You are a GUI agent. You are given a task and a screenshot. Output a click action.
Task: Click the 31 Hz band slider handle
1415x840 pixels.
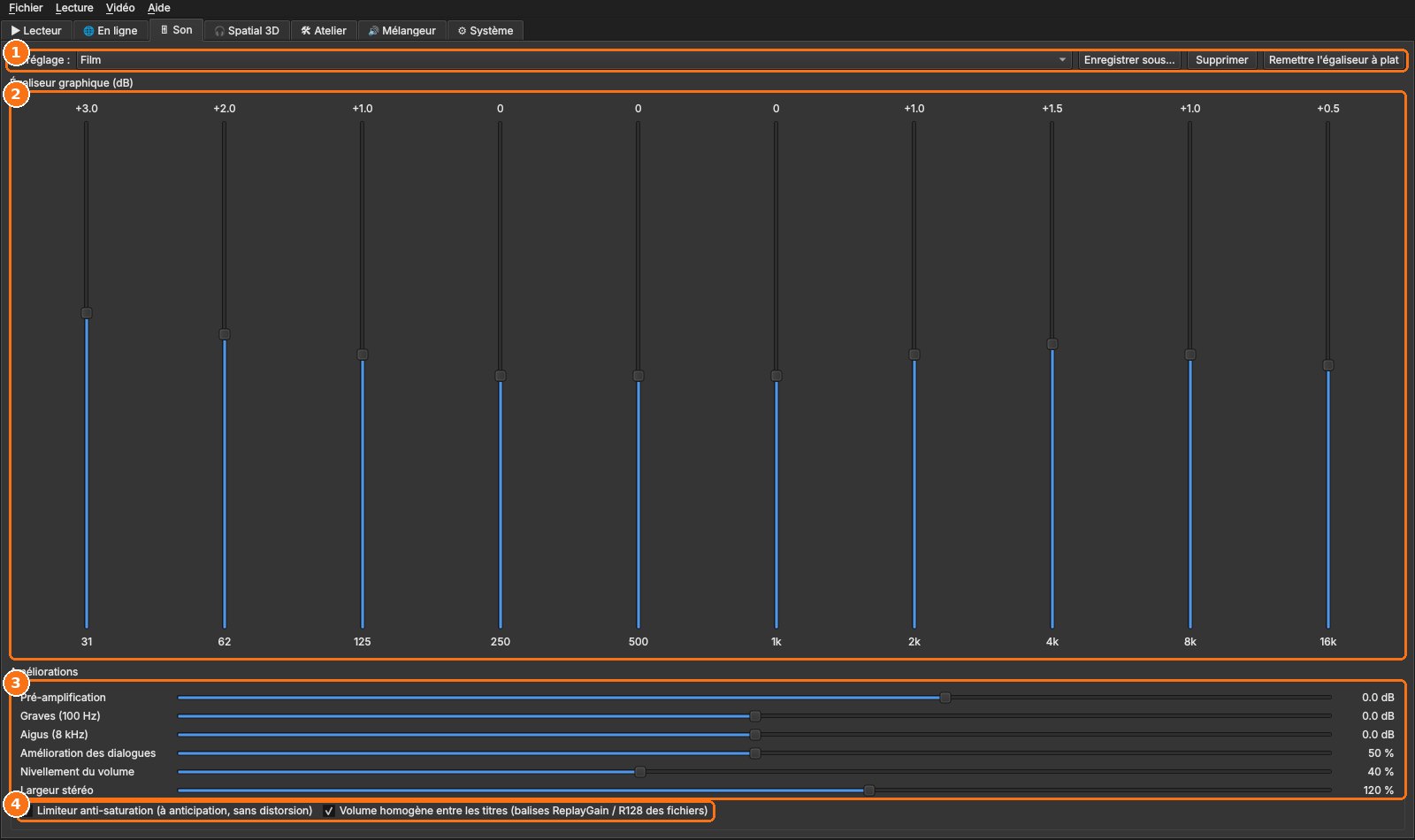tap(87, 313)
